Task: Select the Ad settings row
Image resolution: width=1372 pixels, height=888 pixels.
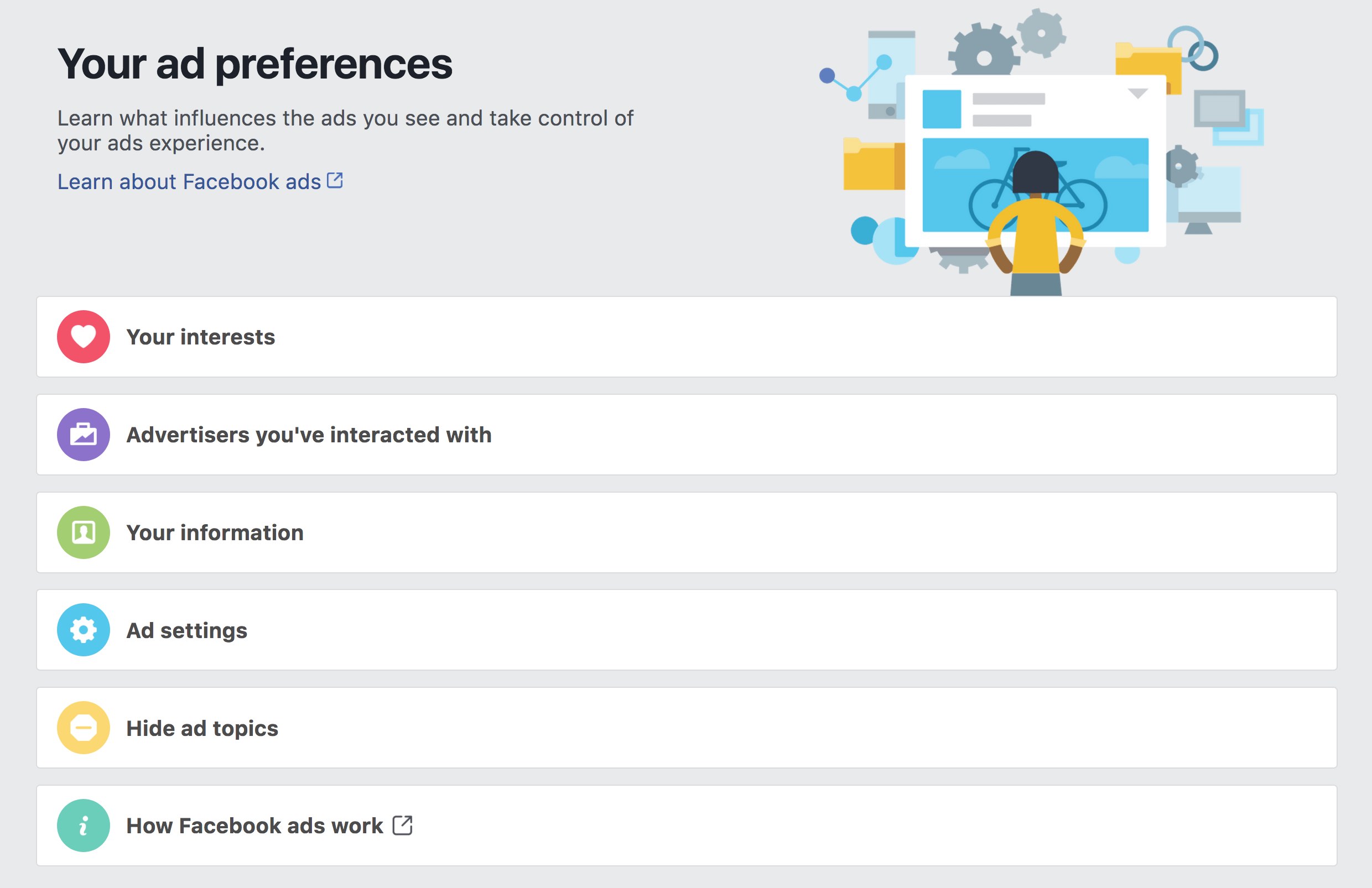Action: pyautogui.click(x=686, y=630)
